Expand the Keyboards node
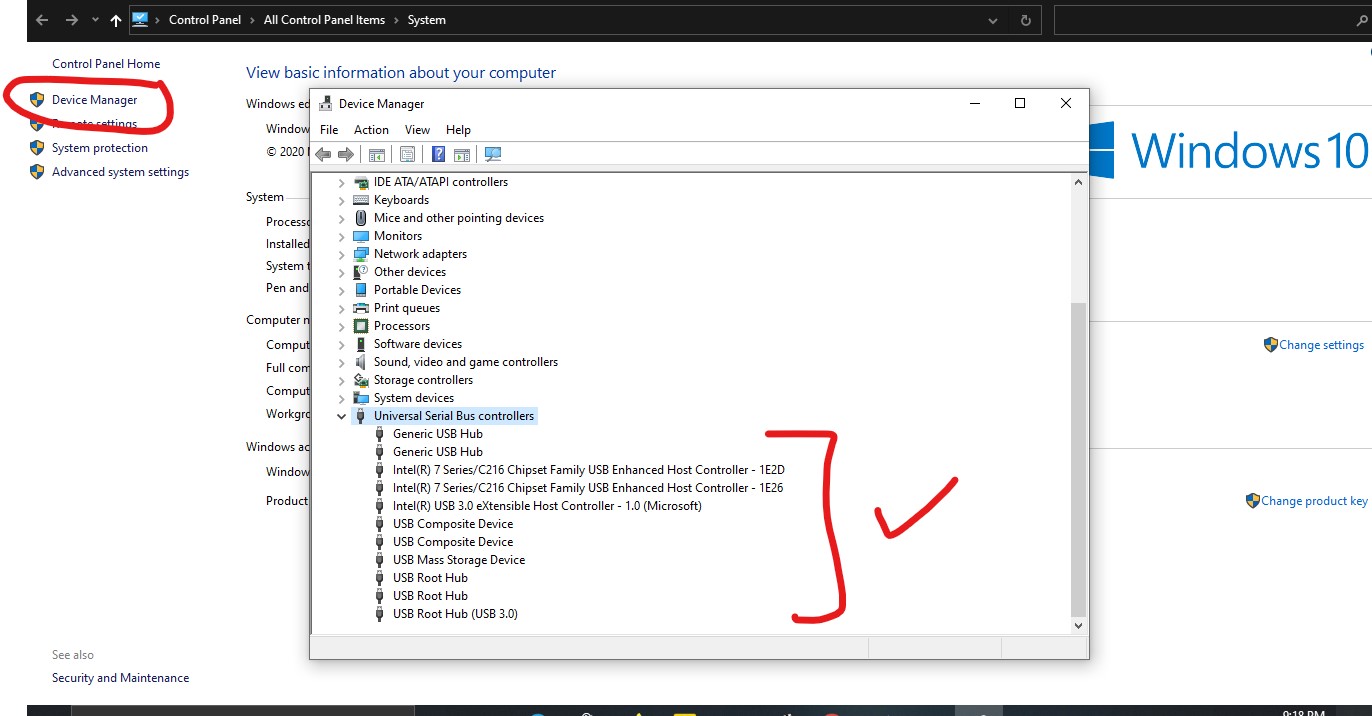Viewport: 1372px width, 716px height. 341,200
